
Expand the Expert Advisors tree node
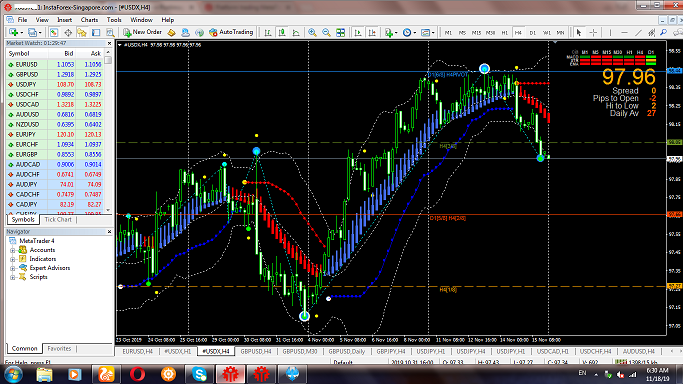point(13,268)
